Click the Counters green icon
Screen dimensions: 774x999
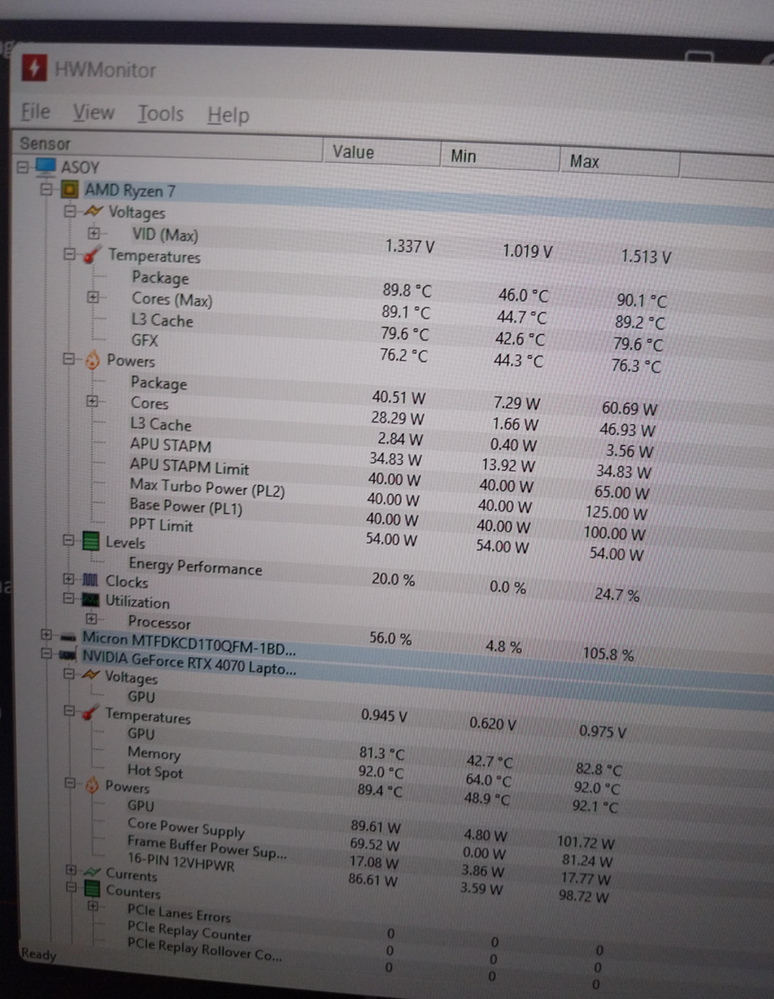click(x=92, y=888)
